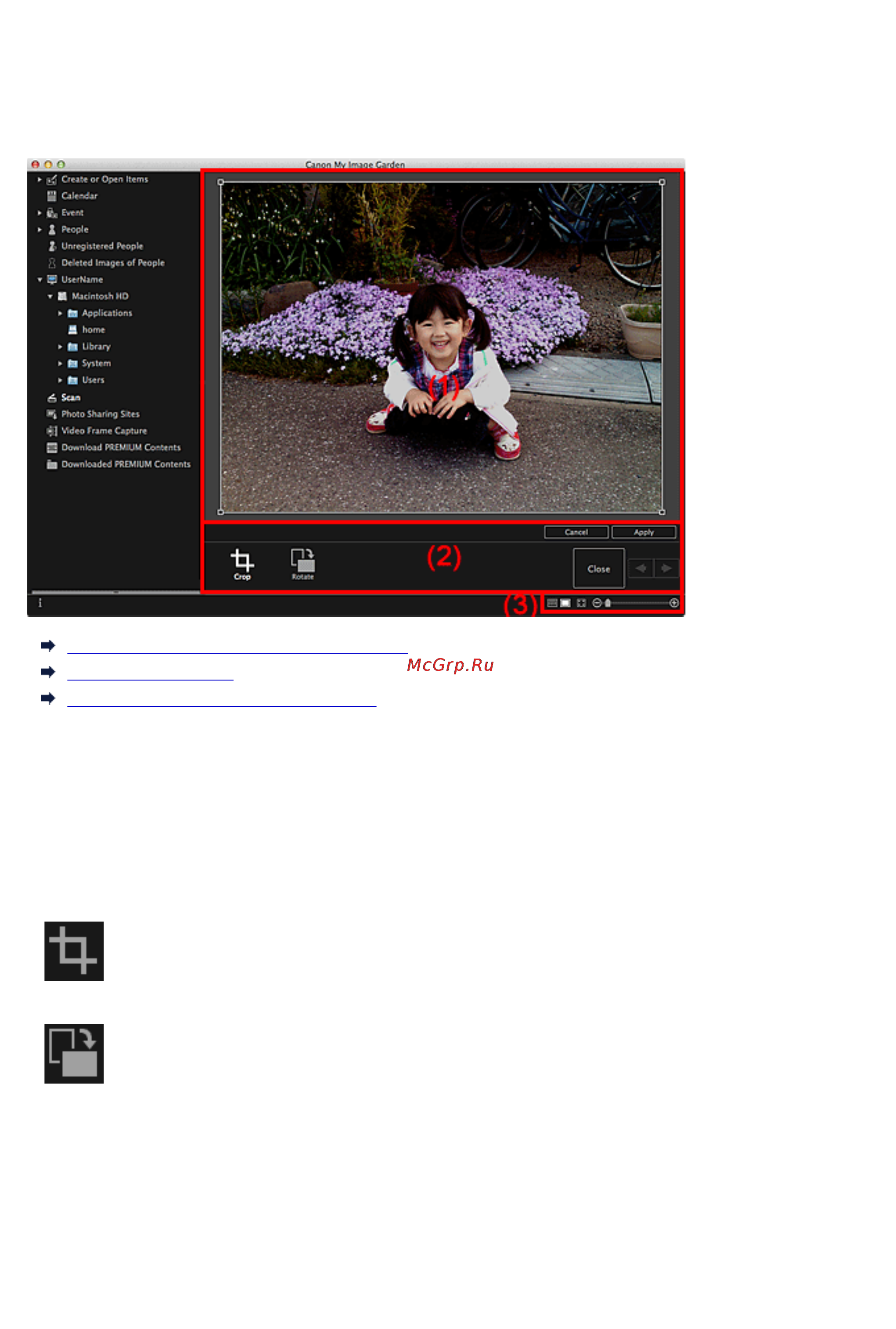Expand the Event tree node
This screenshot has height=1329, width=896.
(x=40, y=212)
